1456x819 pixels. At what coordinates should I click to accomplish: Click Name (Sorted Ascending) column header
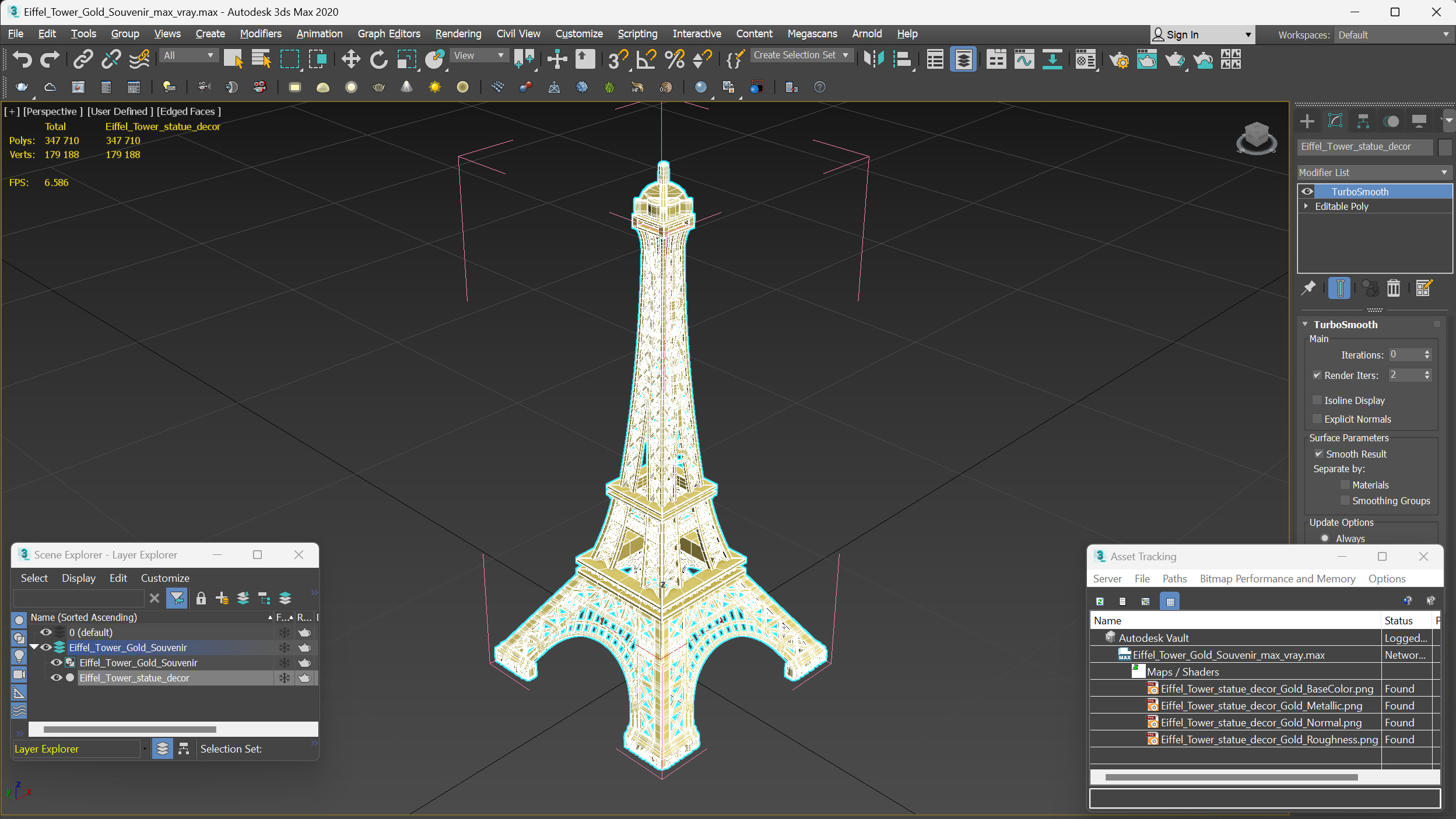(151, 617)
